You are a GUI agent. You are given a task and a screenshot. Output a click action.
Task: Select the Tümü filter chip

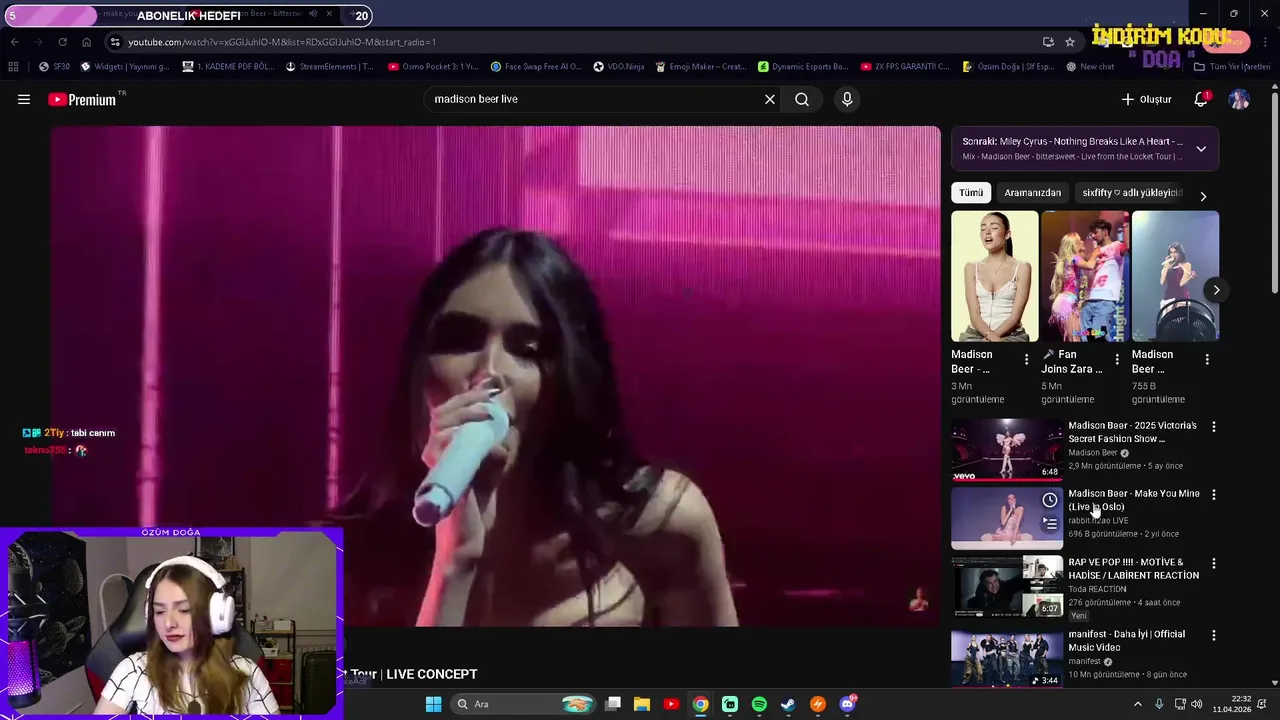971,192
